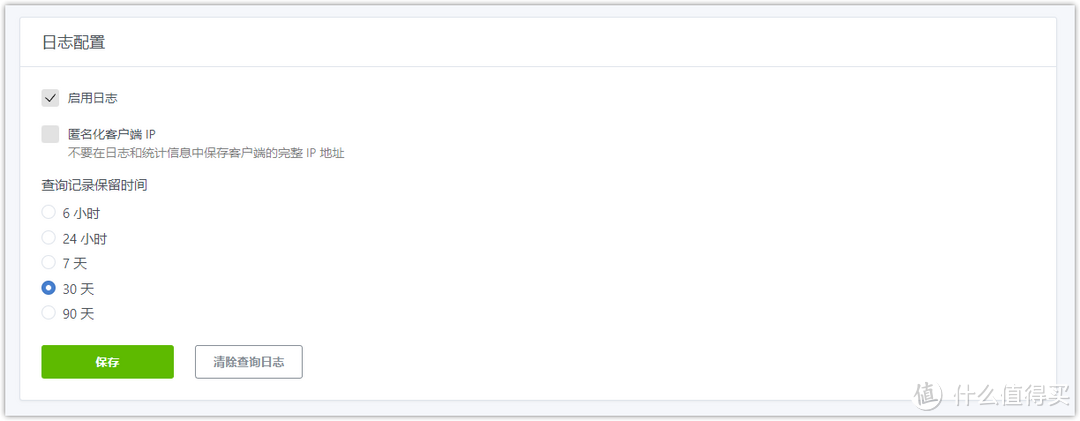Pick the 90 天 radio circle

48,313
